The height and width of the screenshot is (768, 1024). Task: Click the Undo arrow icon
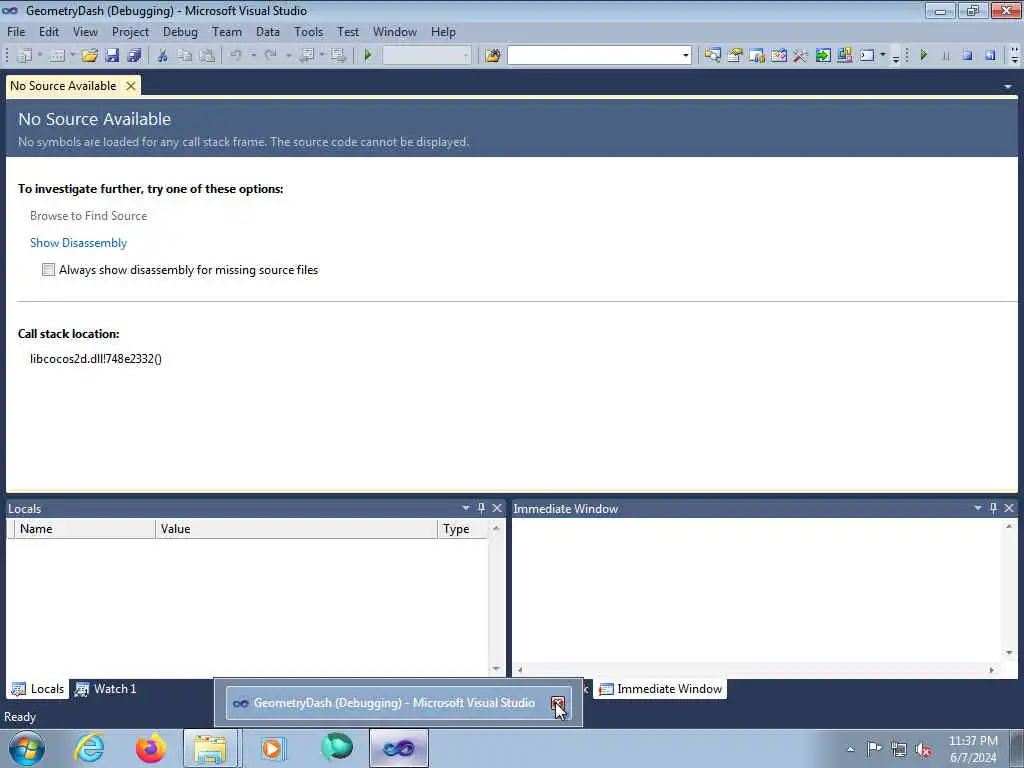(235, 56)
